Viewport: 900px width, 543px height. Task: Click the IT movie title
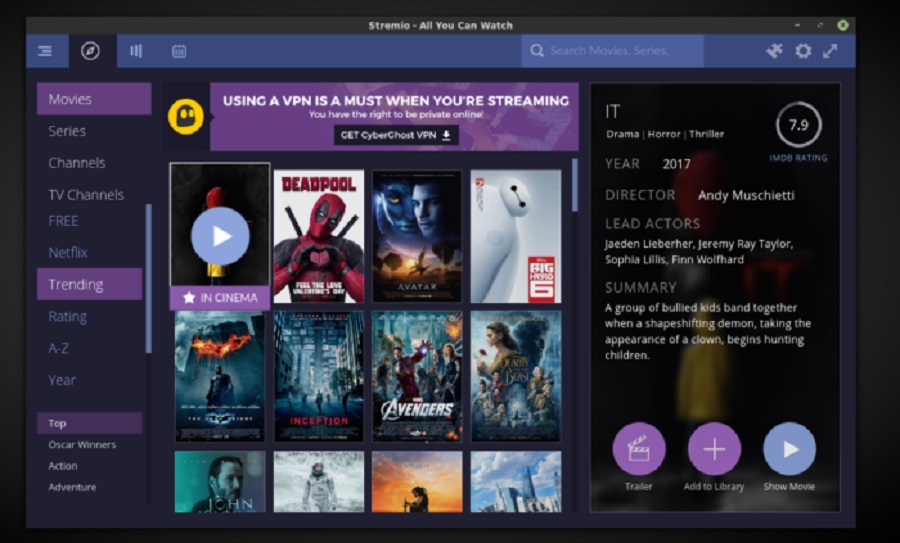coord(612,111)
